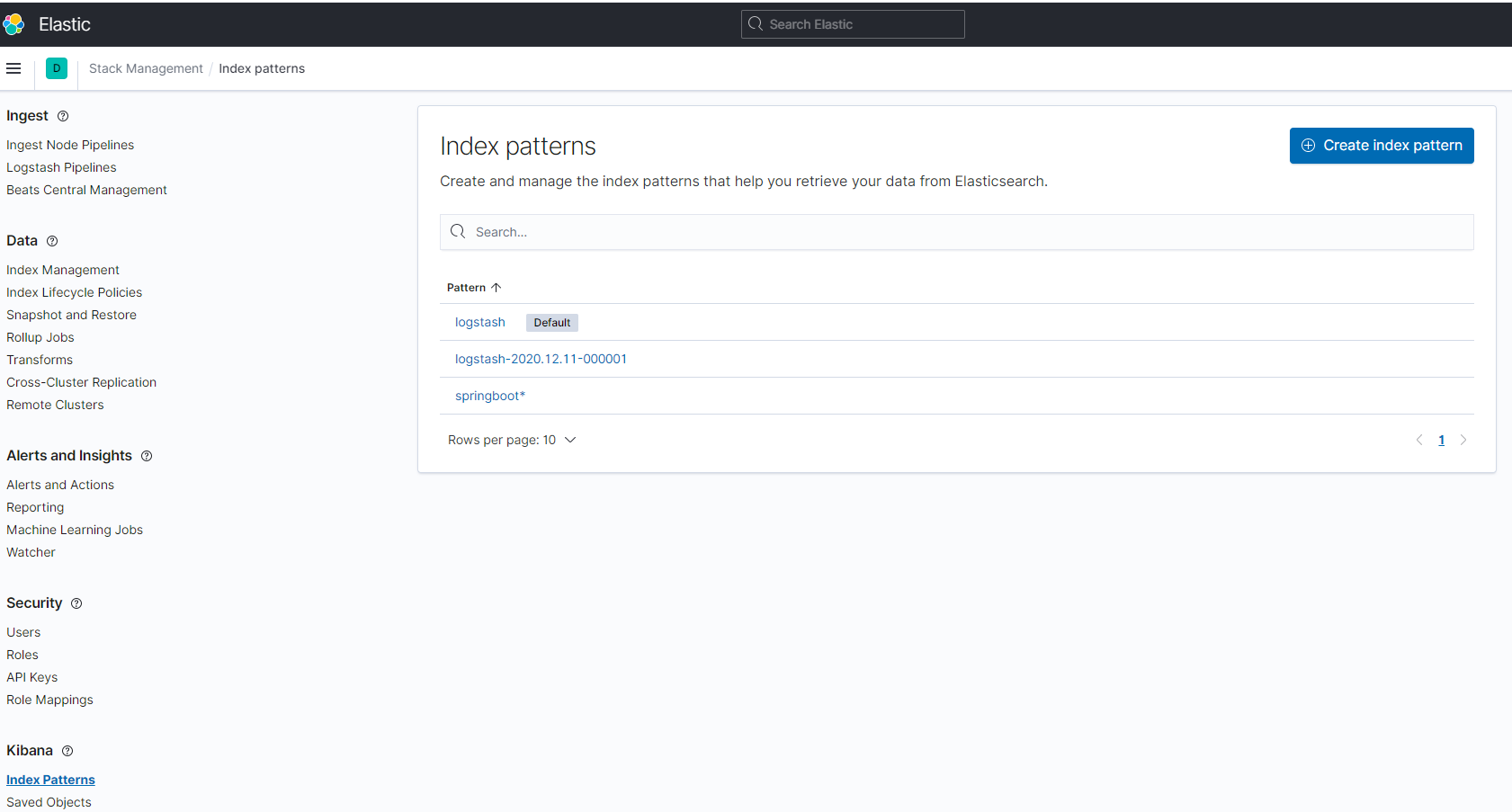Open the springboot* index pattern

tap(490, 396)
